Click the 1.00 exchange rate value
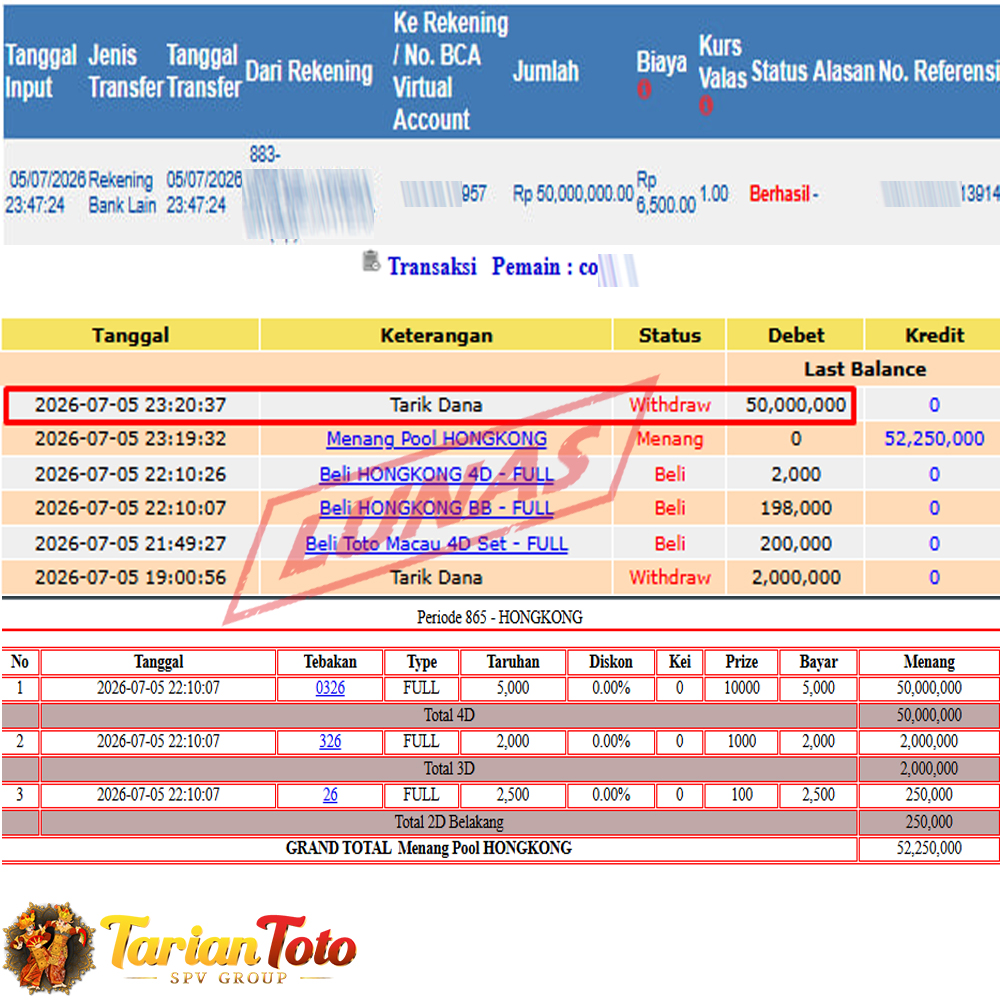This screenshot has height=1000, width=1000. [714, 193]
